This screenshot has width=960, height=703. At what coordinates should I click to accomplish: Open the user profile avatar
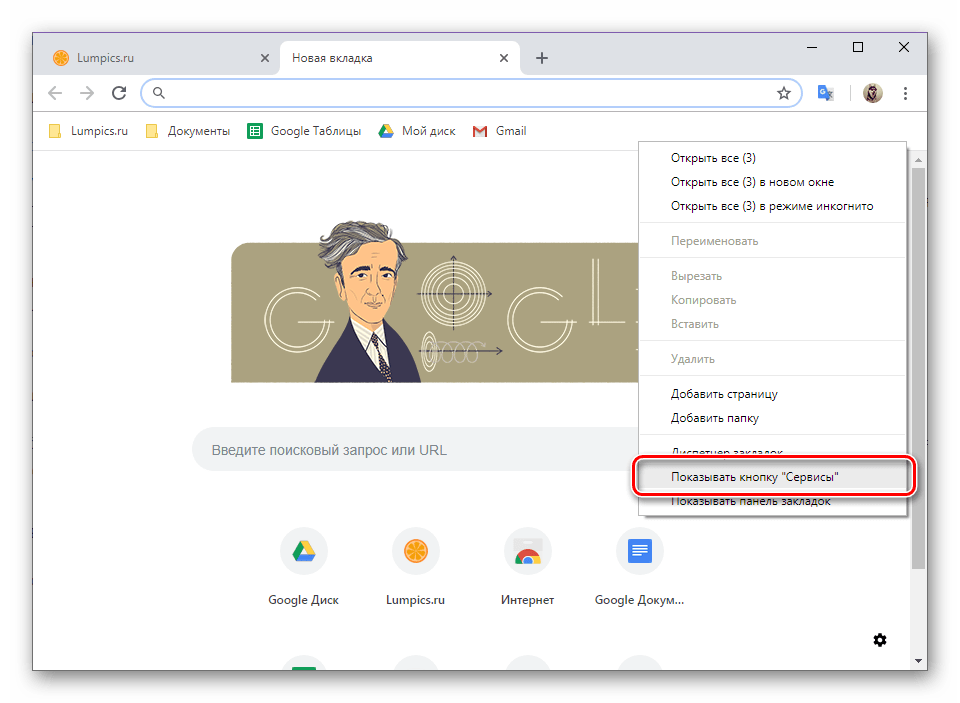coord(872,93)
